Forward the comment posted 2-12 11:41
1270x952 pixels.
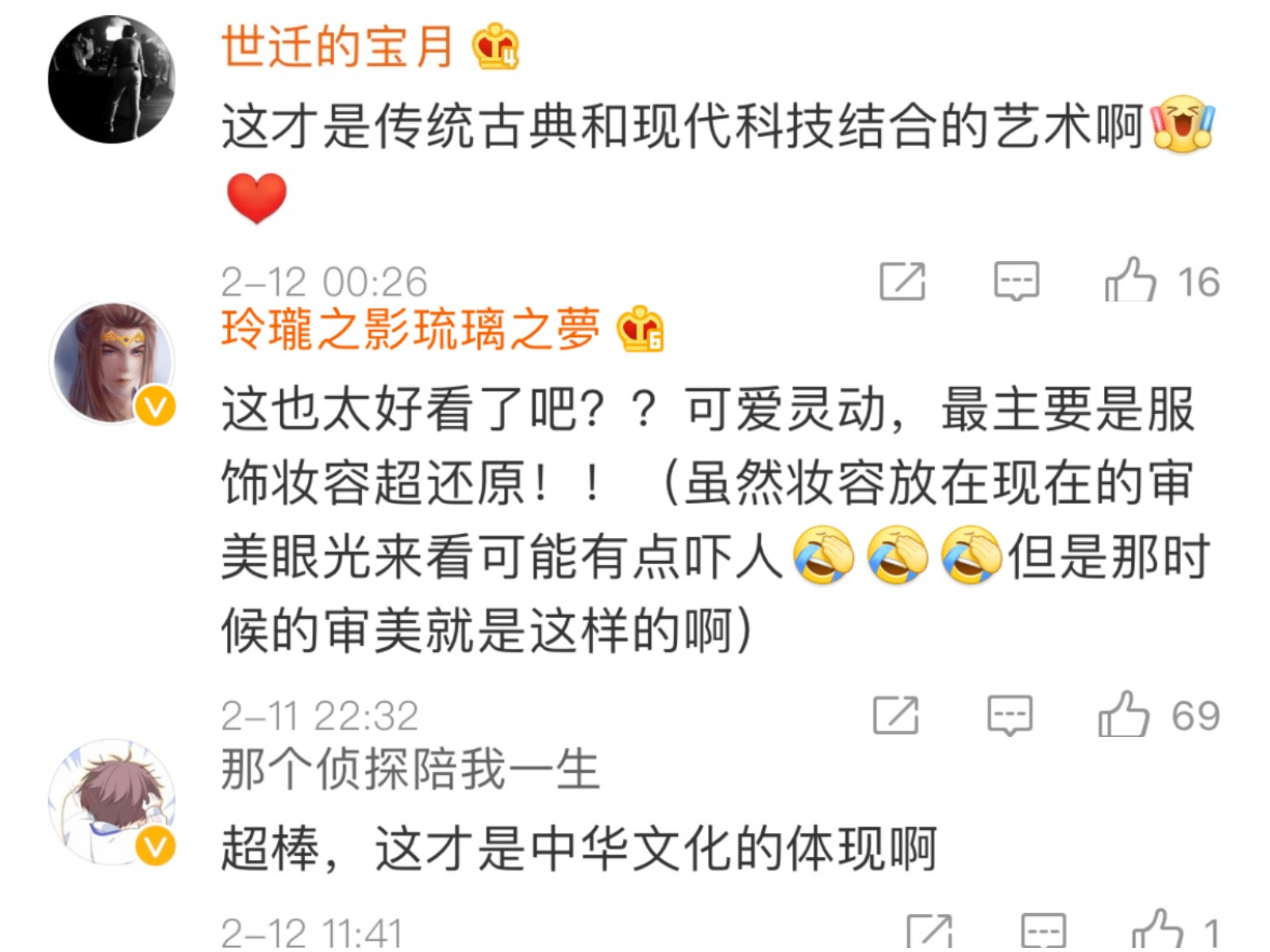pos(929,931)
